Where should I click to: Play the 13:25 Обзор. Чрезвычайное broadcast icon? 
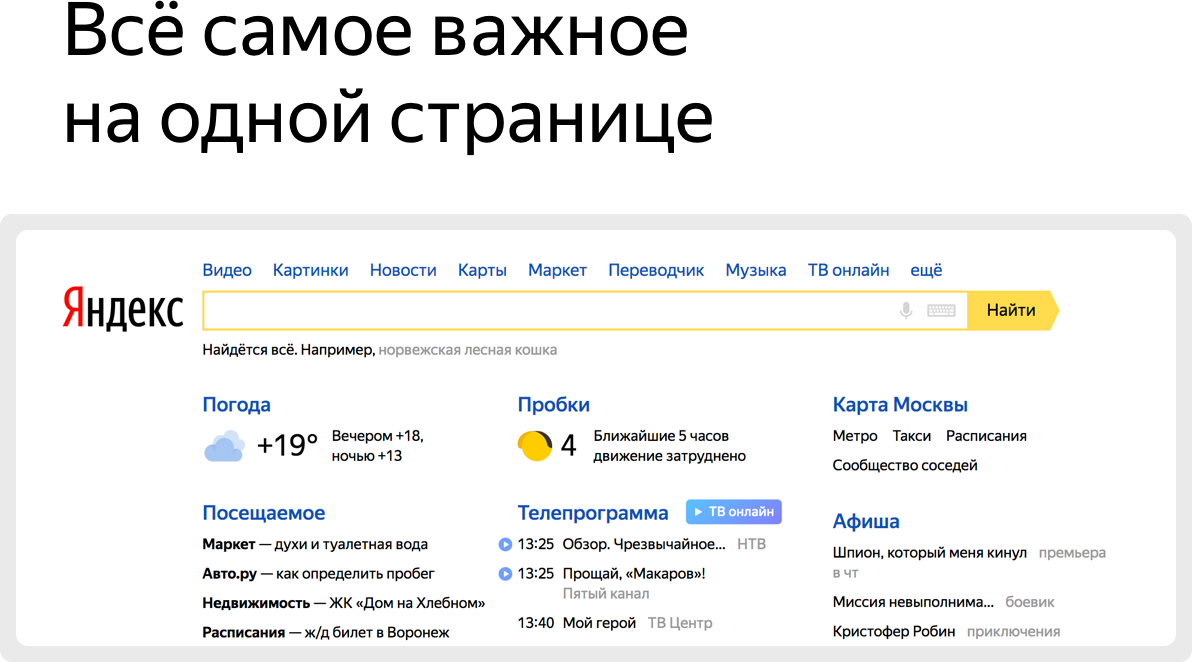tap(505, 544)
